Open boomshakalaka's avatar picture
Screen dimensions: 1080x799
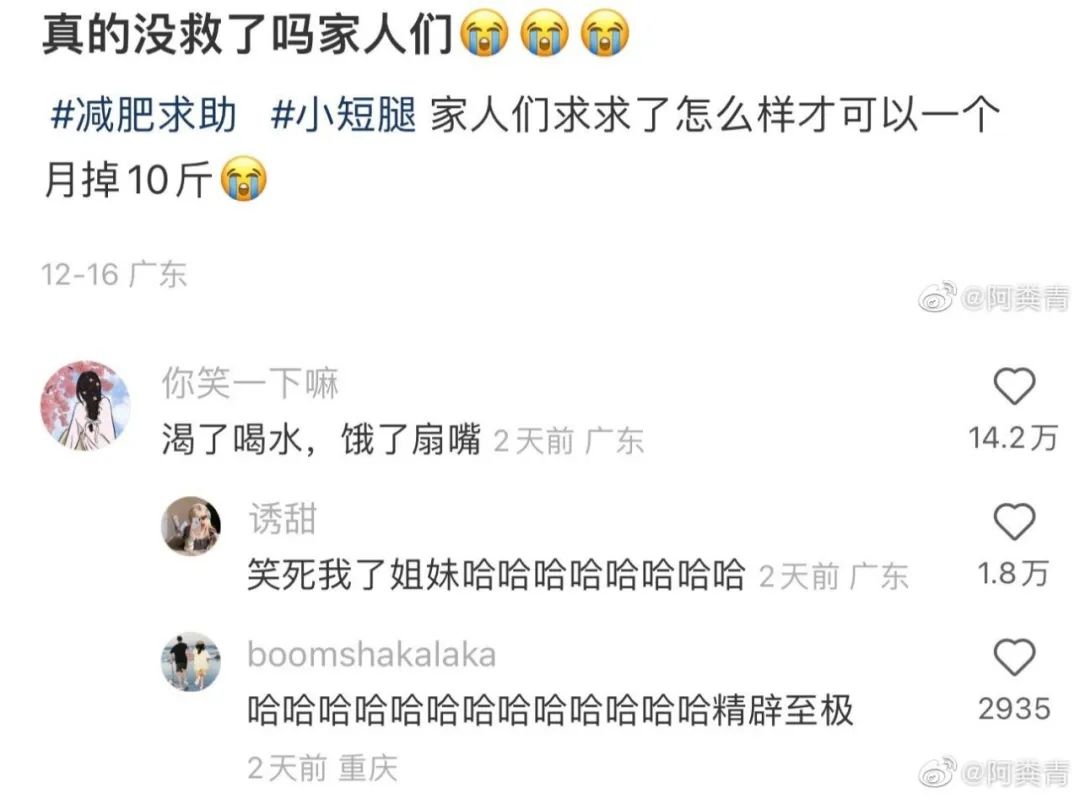(191, 661)
